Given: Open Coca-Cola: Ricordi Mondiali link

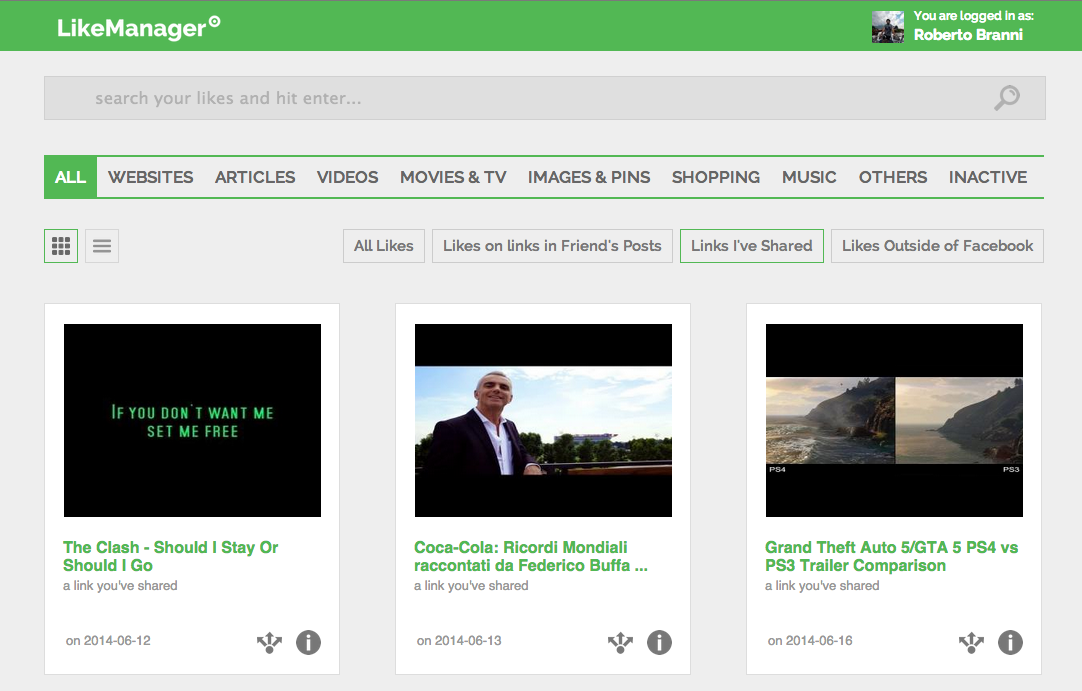Looking at the screenshot, I should [531, 556].
